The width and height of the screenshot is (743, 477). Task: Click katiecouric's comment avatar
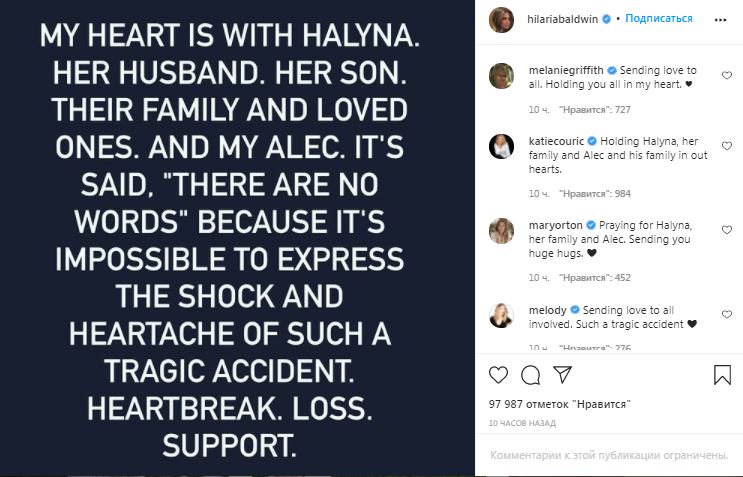click(x=501, y=147)
